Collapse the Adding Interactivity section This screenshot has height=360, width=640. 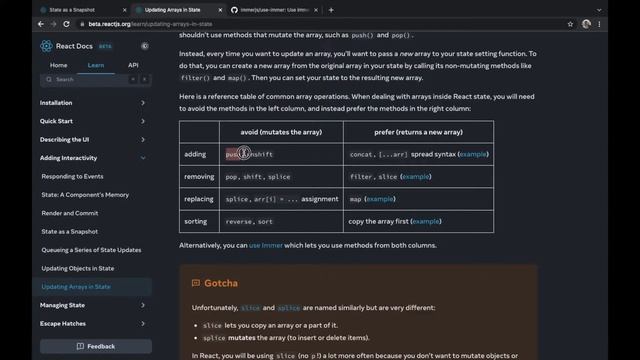click(93, 158)
